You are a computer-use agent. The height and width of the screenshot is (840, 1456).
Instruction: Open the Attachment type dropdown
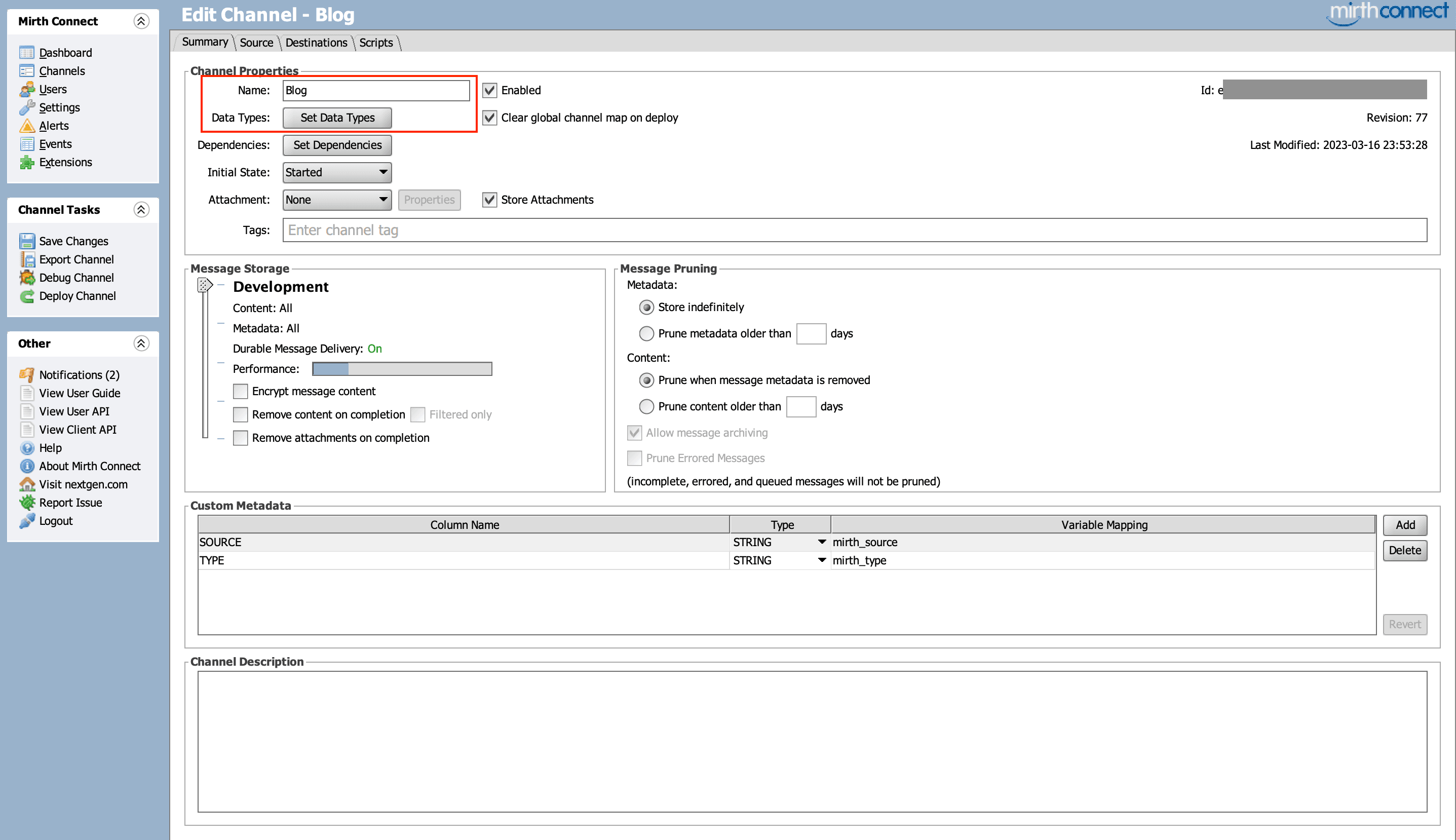pos(337,200)
